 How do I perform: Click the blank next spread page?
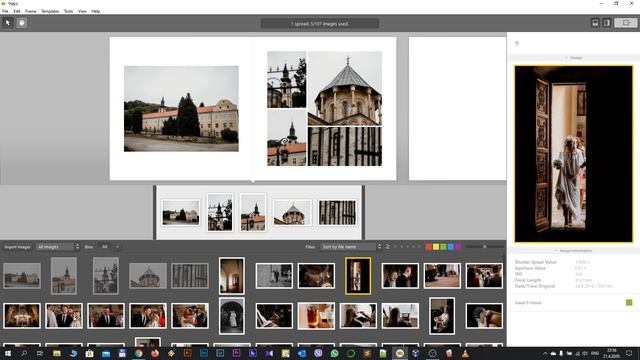457,109
